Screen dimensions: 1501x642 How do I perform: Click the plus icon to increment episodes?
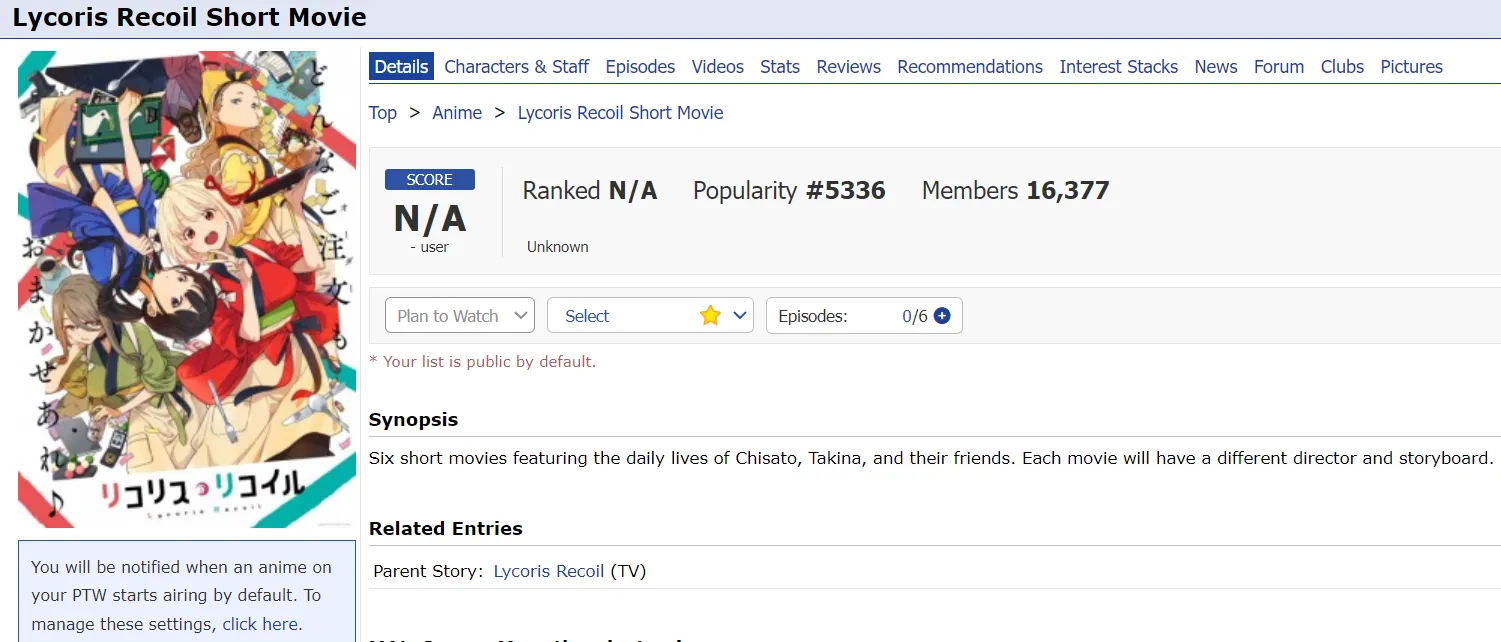[941, 316]
